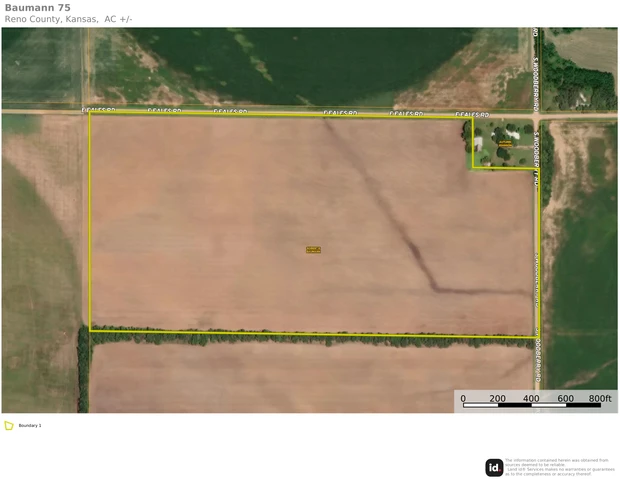Click the northwest corner of the yellow boundary
Screen dimensions: 620x479
click(90, 111)
